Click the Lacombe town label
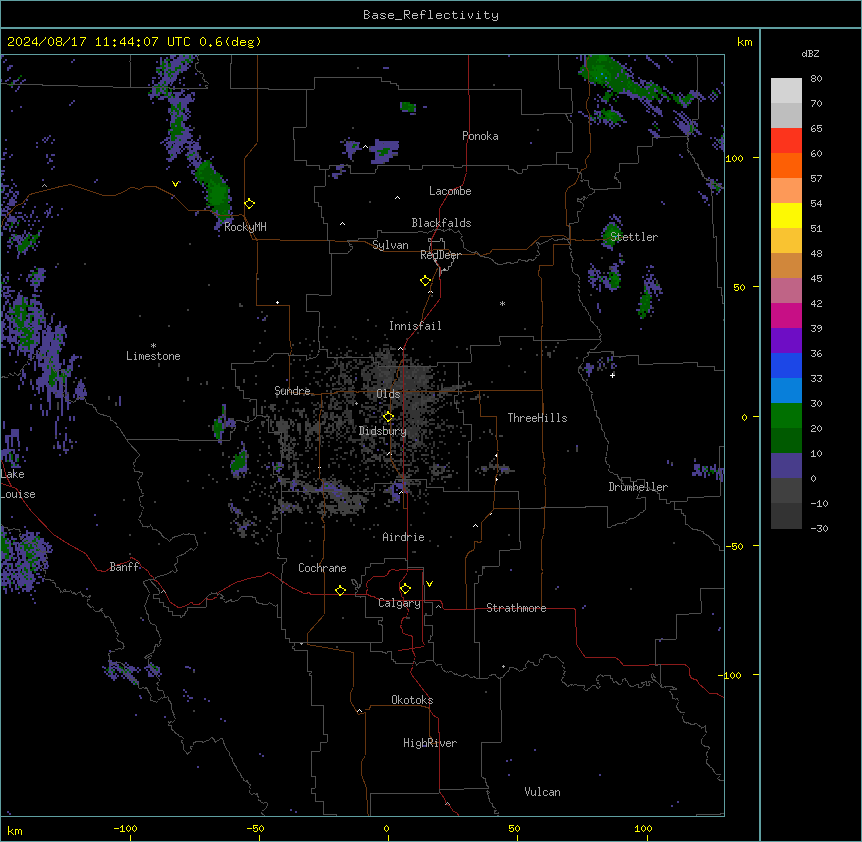This screenshot has width=862, height=842. 450,191
